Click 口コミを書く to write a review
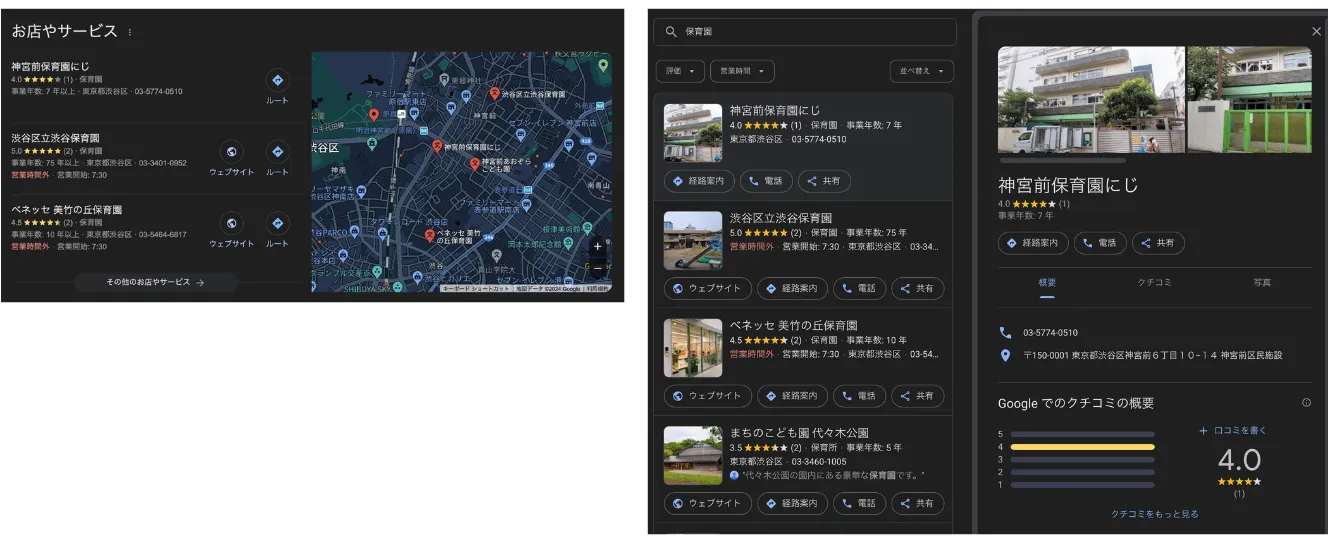The image size is (1340, 541). (x=1233, y=431)
